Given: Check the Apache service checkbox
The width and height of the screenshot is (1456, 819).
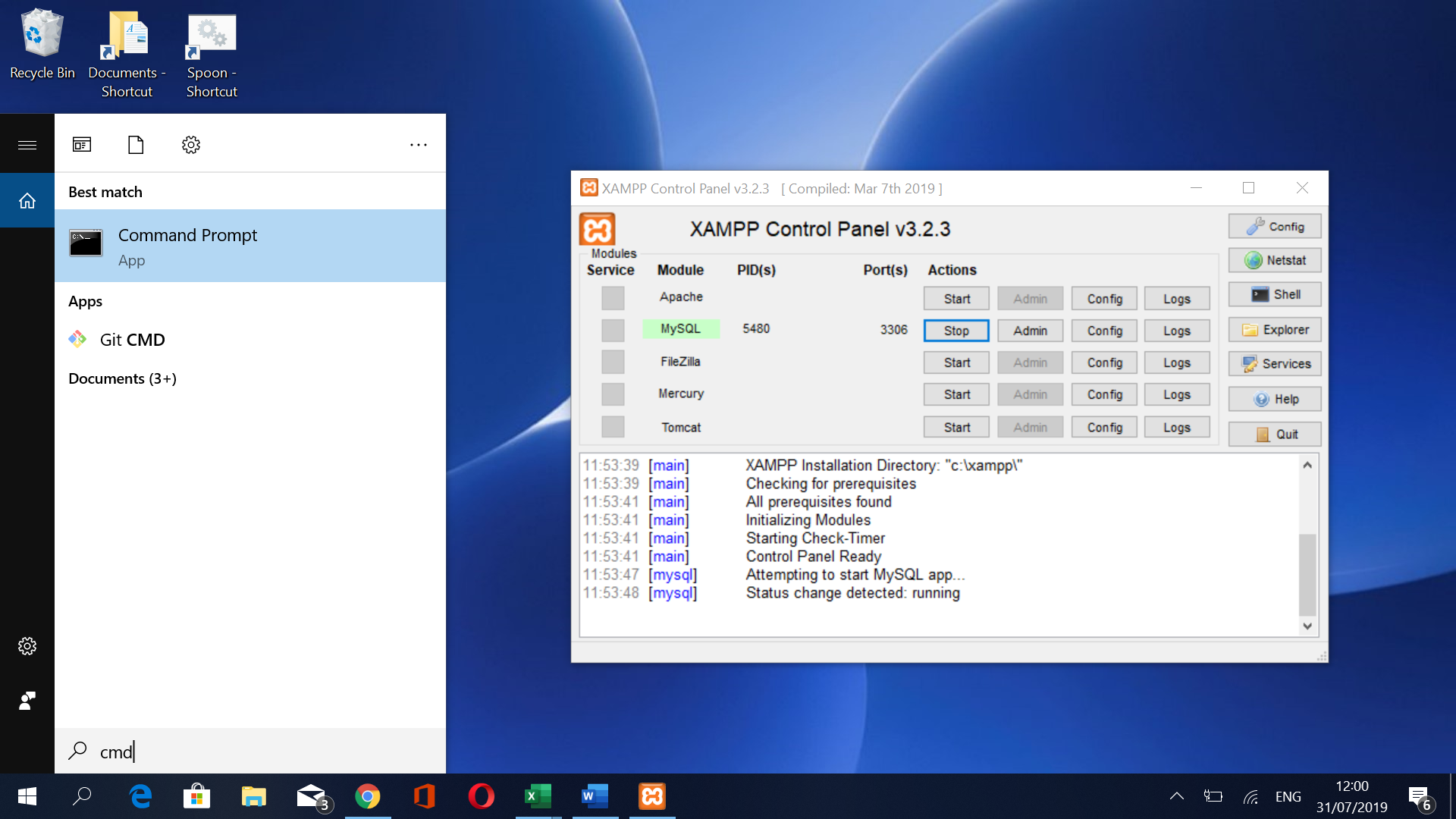Looking at the screenshot, I should pyautogui.click(x=612, y=298).
